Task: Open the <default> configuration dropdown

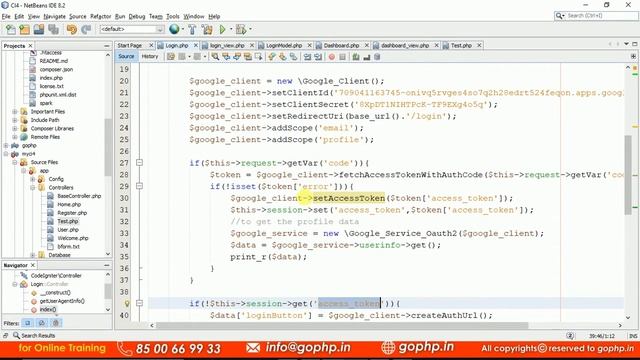Action: click(x=131, y=29)
